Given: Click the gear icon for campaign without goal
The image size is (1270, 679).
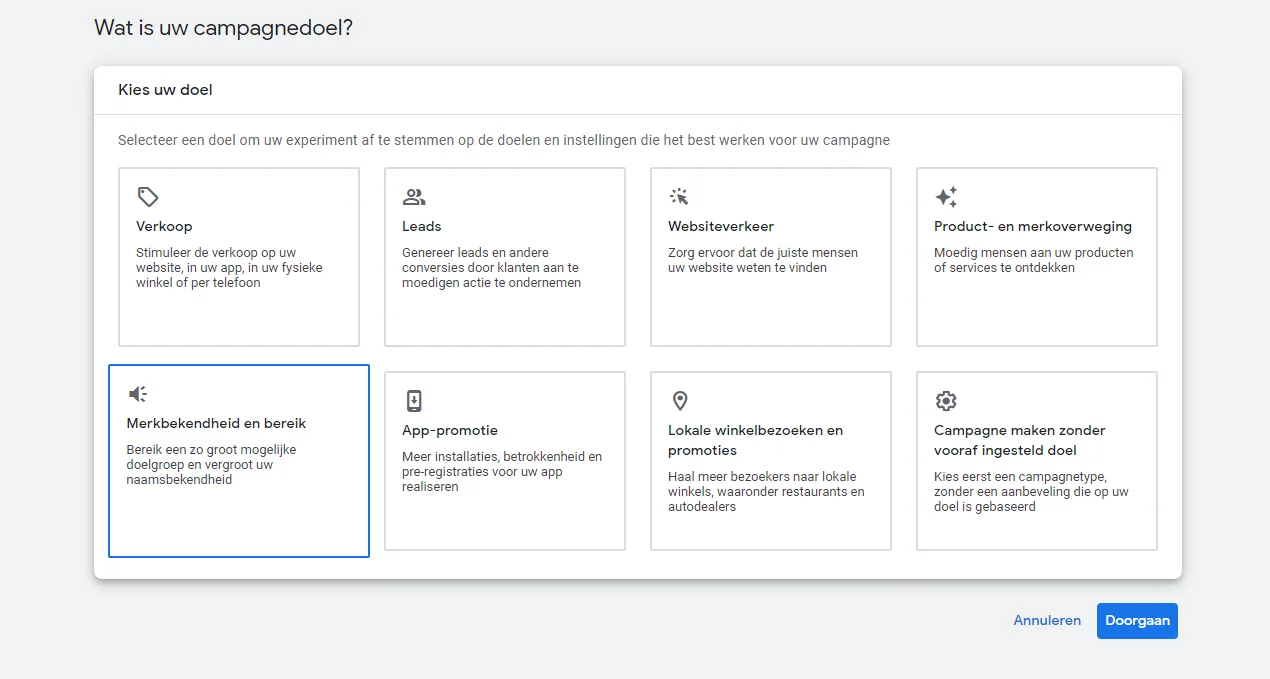Looking at the screenshot, I should [946, 401].
